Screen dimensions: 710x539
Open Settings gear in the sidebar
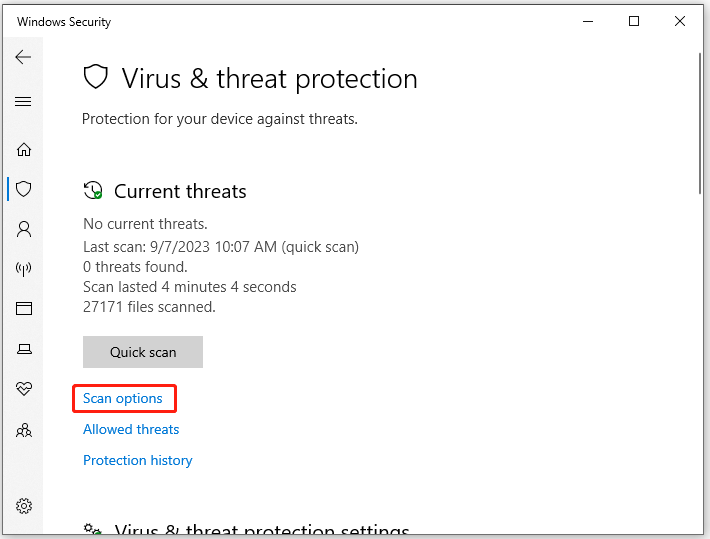[23, 506]
